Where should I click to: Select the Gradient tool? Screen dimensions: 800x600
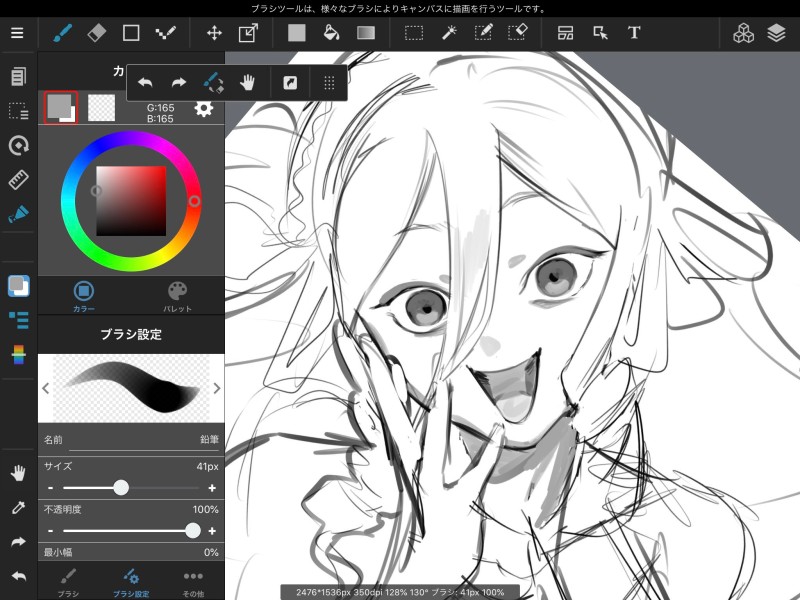pyautogui.click(x=366, y=33)
